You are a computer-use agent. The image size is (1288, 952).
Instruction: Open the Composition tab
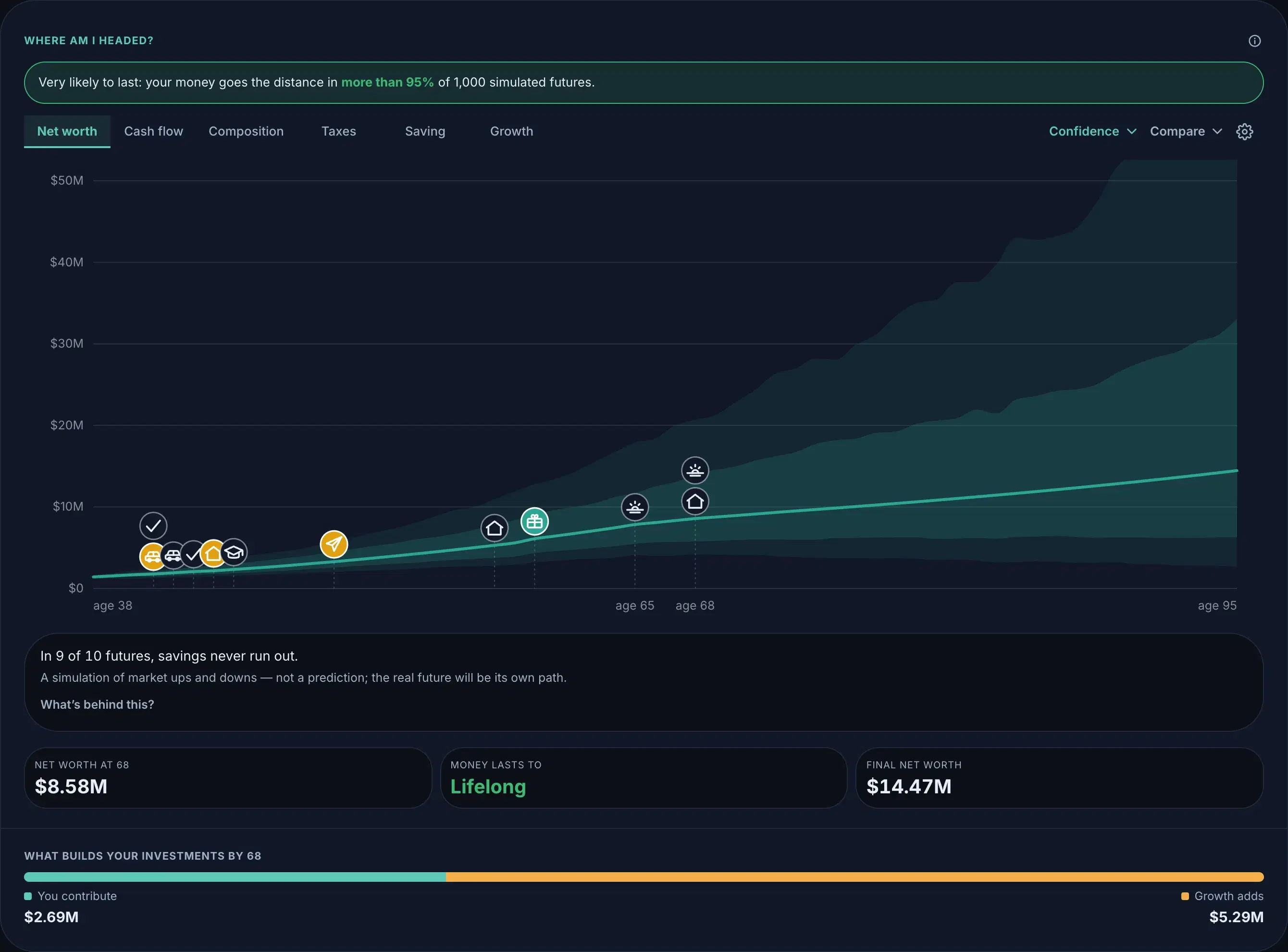246,131
